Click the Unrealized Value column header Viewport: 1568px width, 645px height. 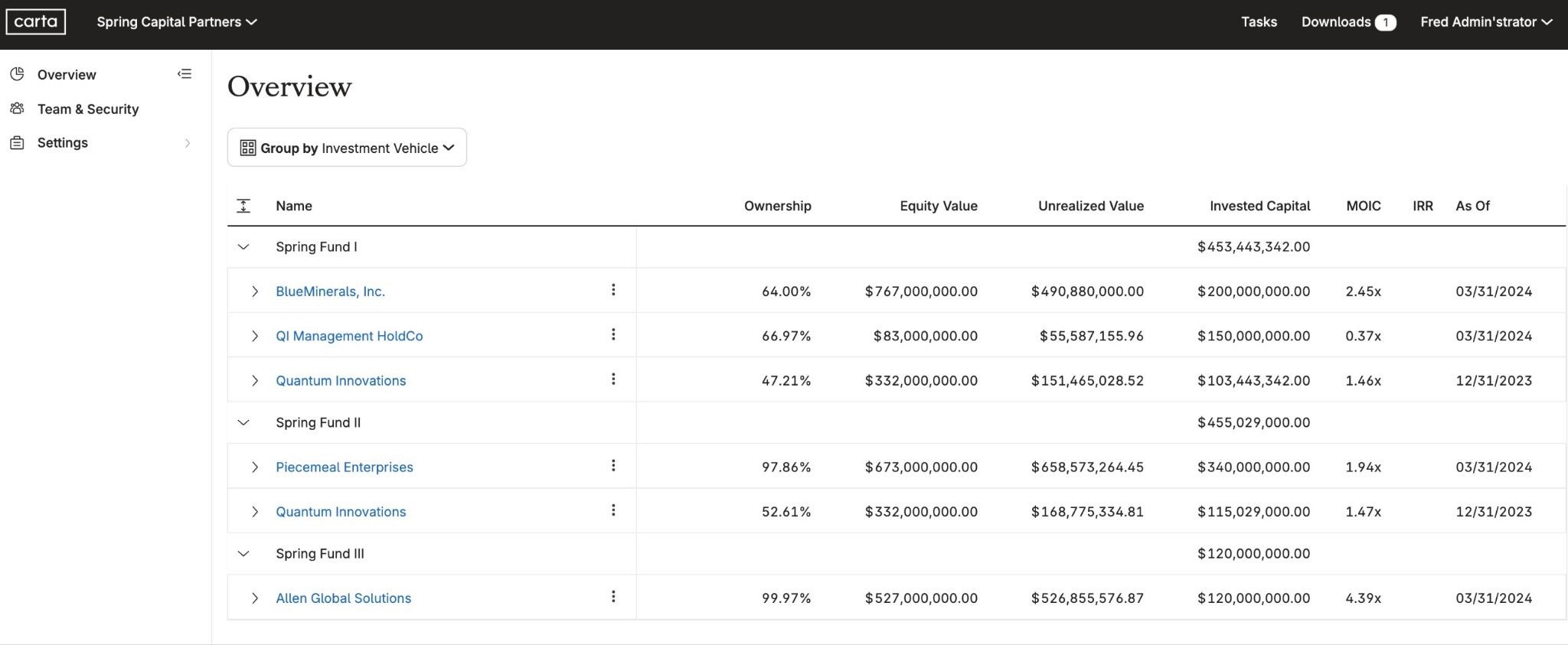coord(1091,206)
